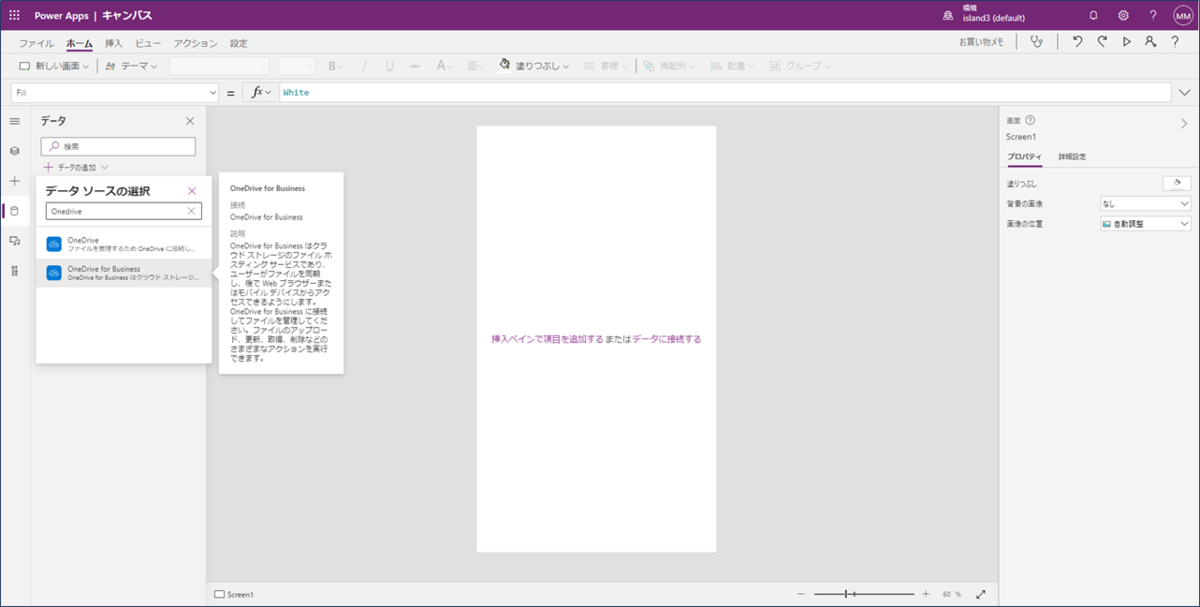
Task: Open 背景の画像 dropdown
Action: click(x=1145, y=204)
